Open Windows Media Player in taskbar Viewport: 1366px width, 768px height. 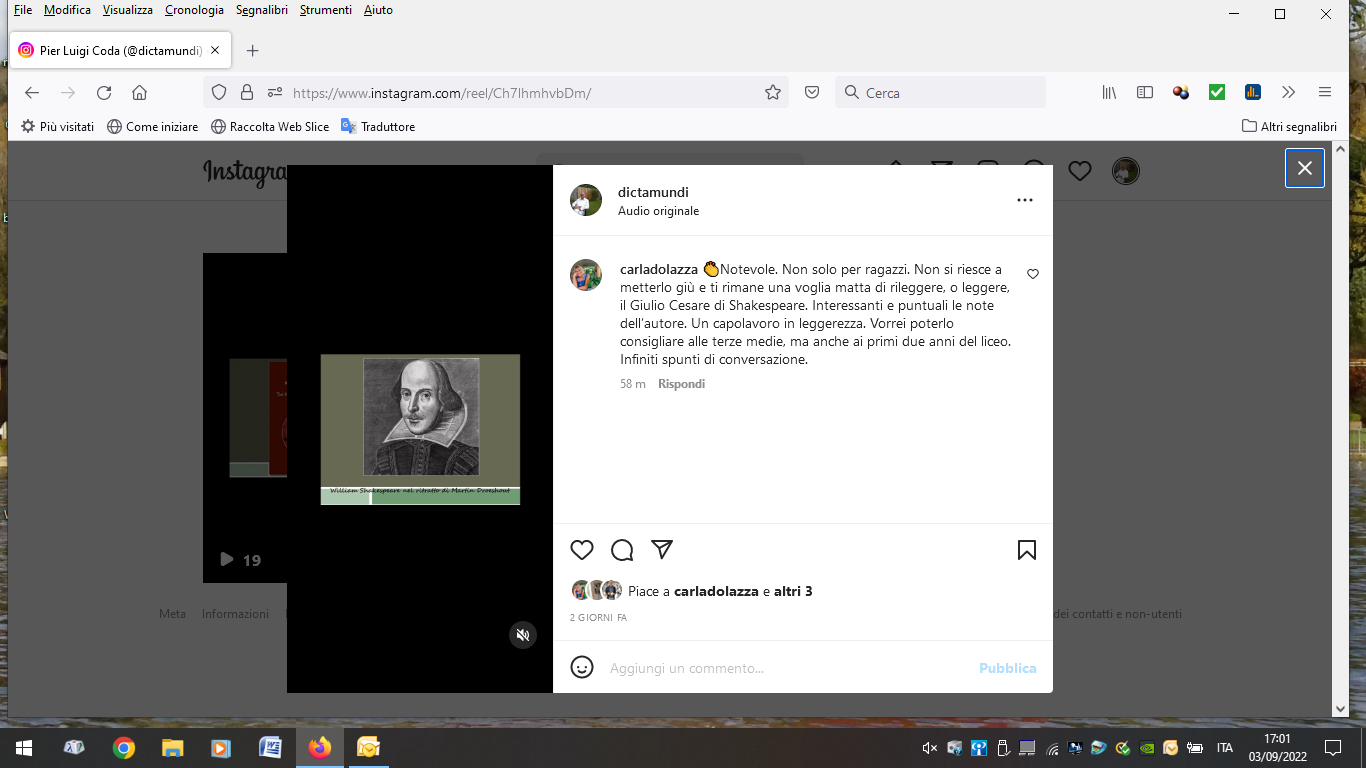[222, 747]
